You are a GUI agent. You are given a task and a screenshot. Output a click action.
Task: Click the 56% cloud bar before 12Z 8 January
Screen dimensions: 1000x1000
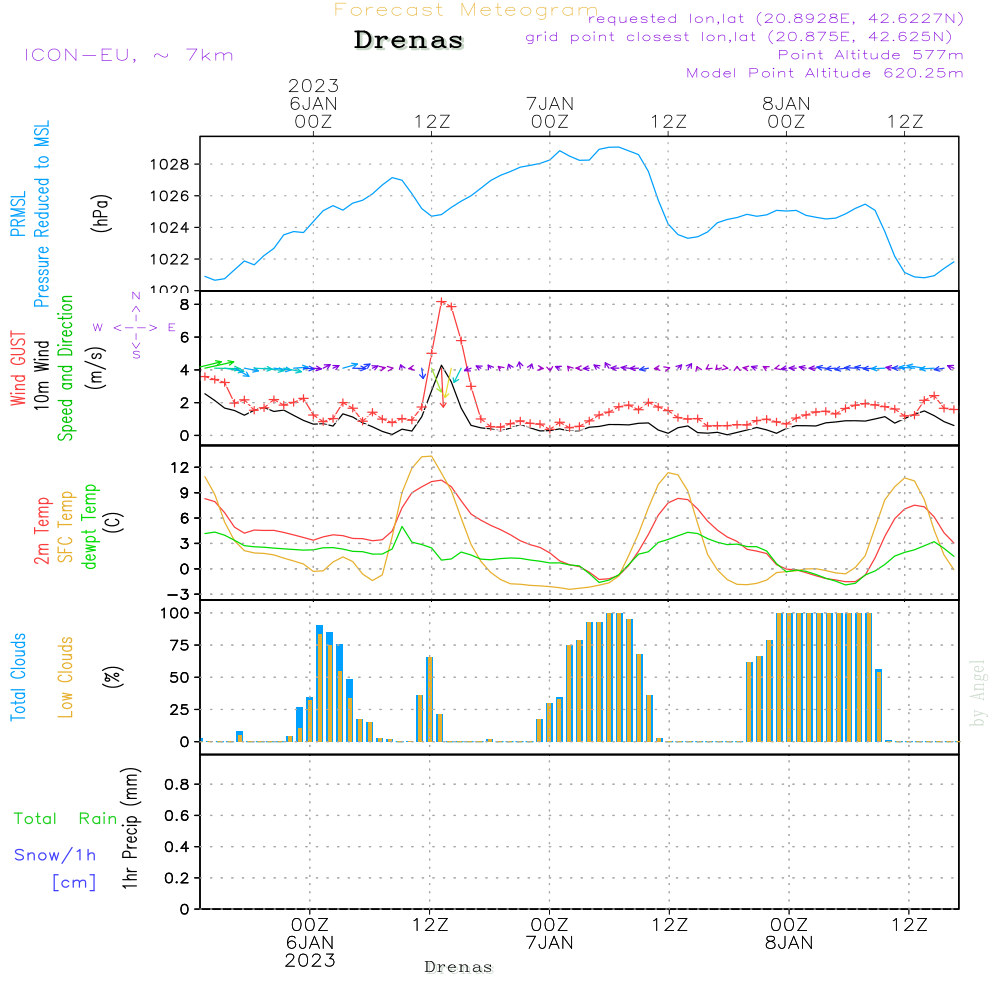coord(878,705)
